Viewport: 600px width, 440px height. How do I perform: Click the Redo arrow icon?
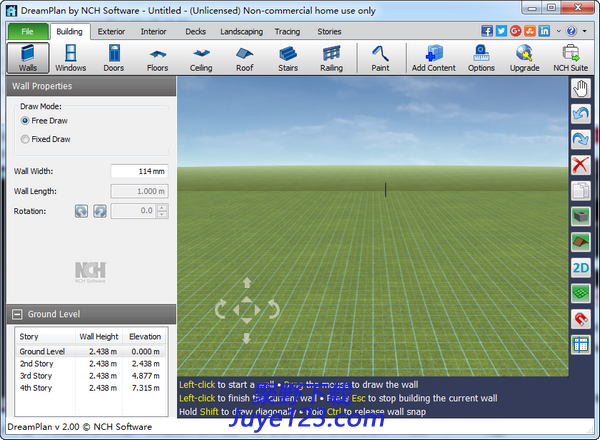(581, 140)
